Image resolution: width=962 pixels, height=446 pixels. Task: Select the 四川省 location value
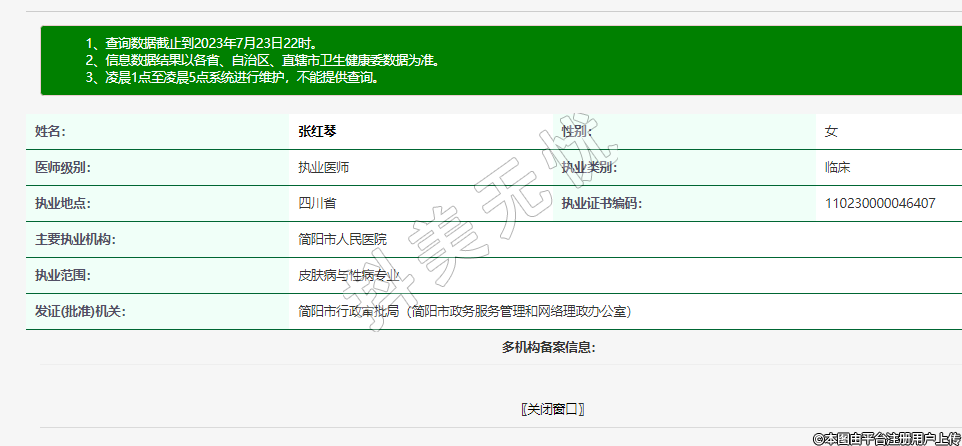[x=317, y=203]
